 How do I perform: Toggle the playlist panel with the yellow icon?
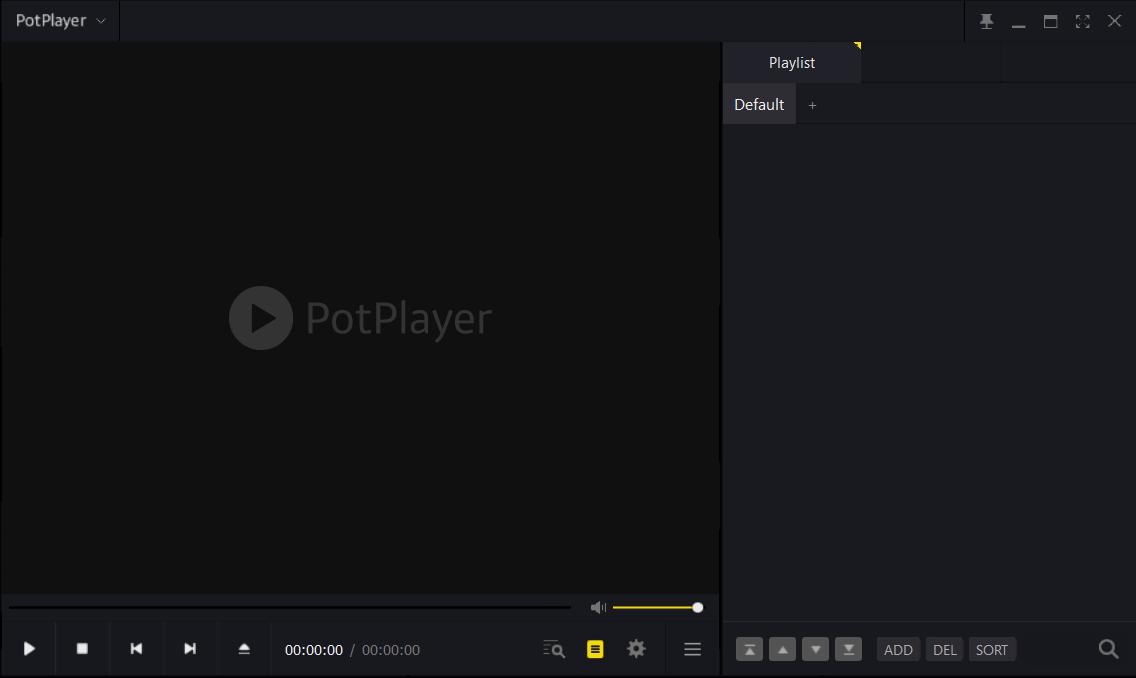[x=595, y=649]
